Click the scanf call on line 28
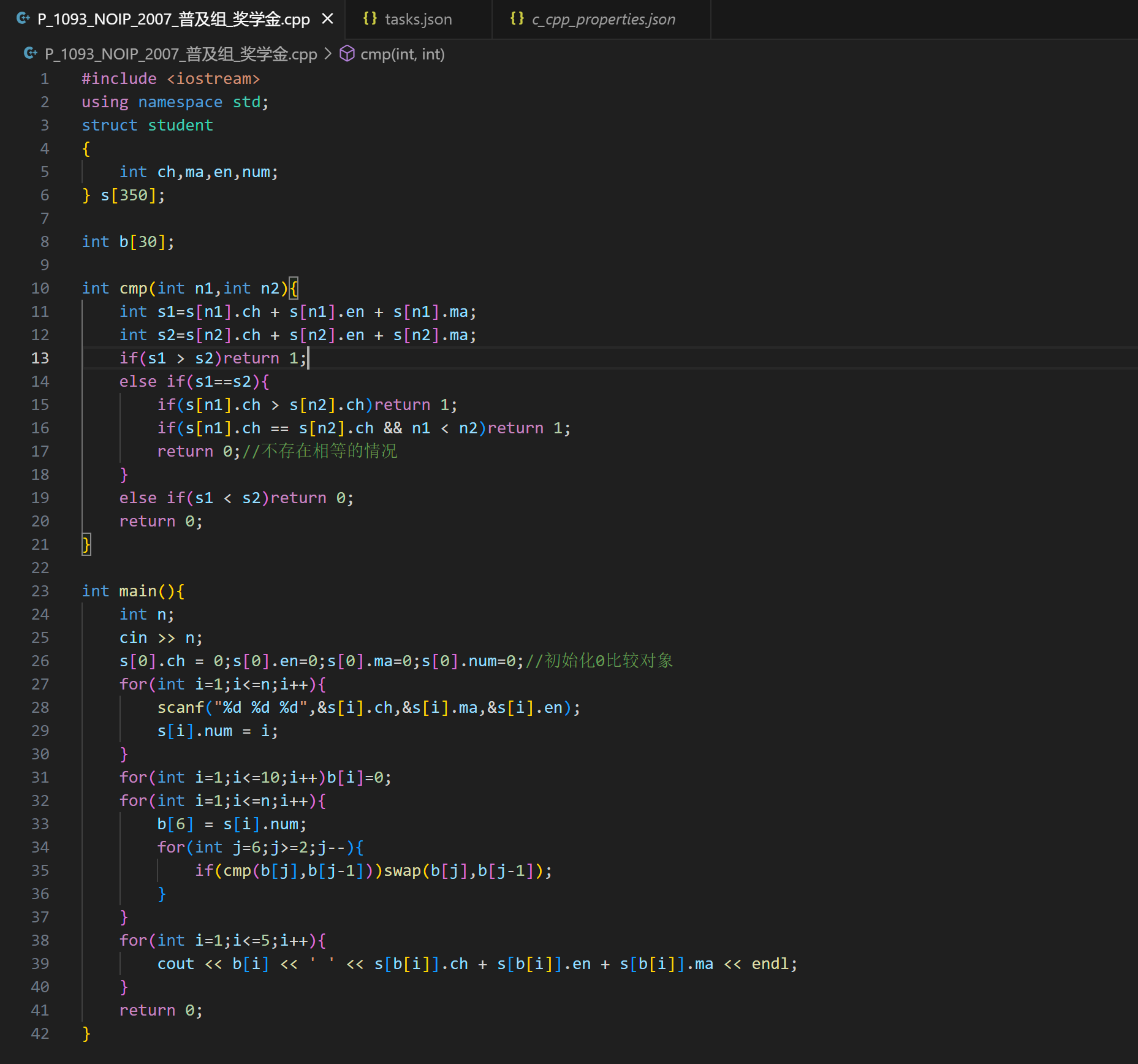This screenshot has height=1064, width=1138. (180, 707)
